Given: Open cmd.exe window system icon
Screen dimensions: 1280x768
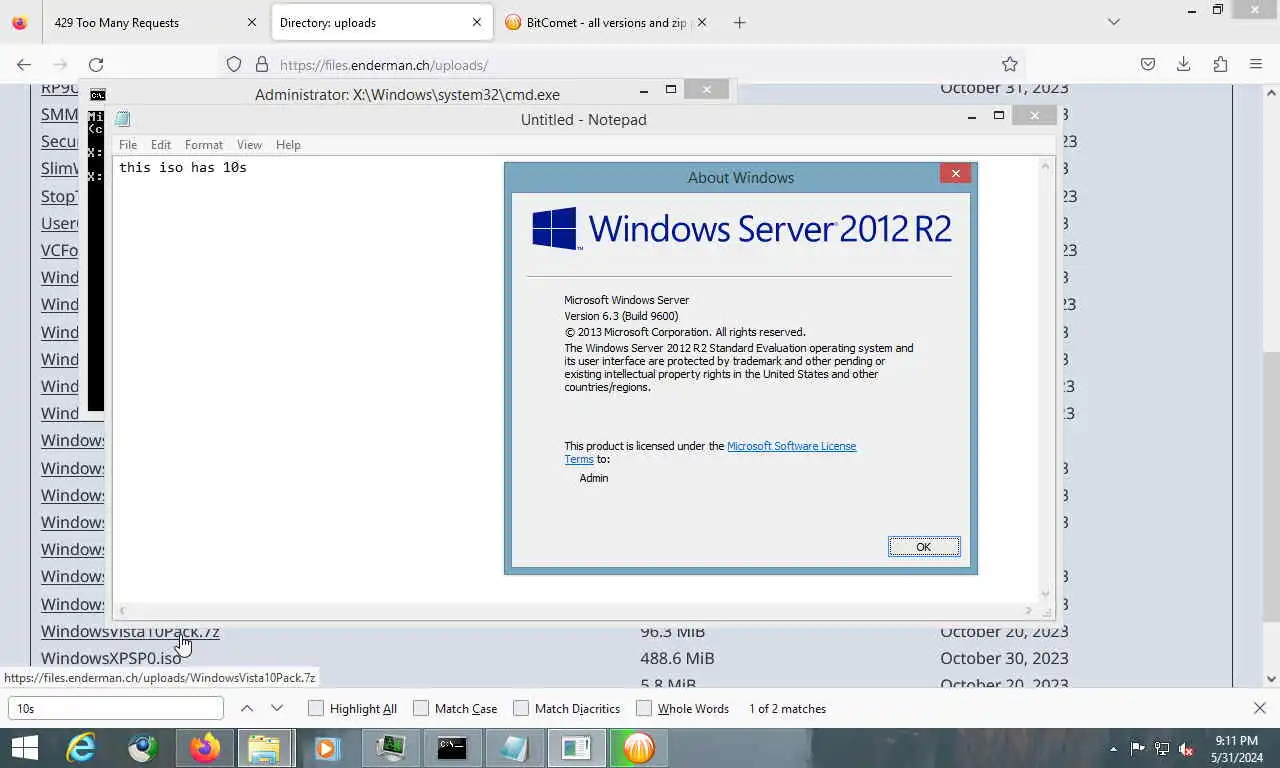Looking at the screenshot, I should point(97,95).
